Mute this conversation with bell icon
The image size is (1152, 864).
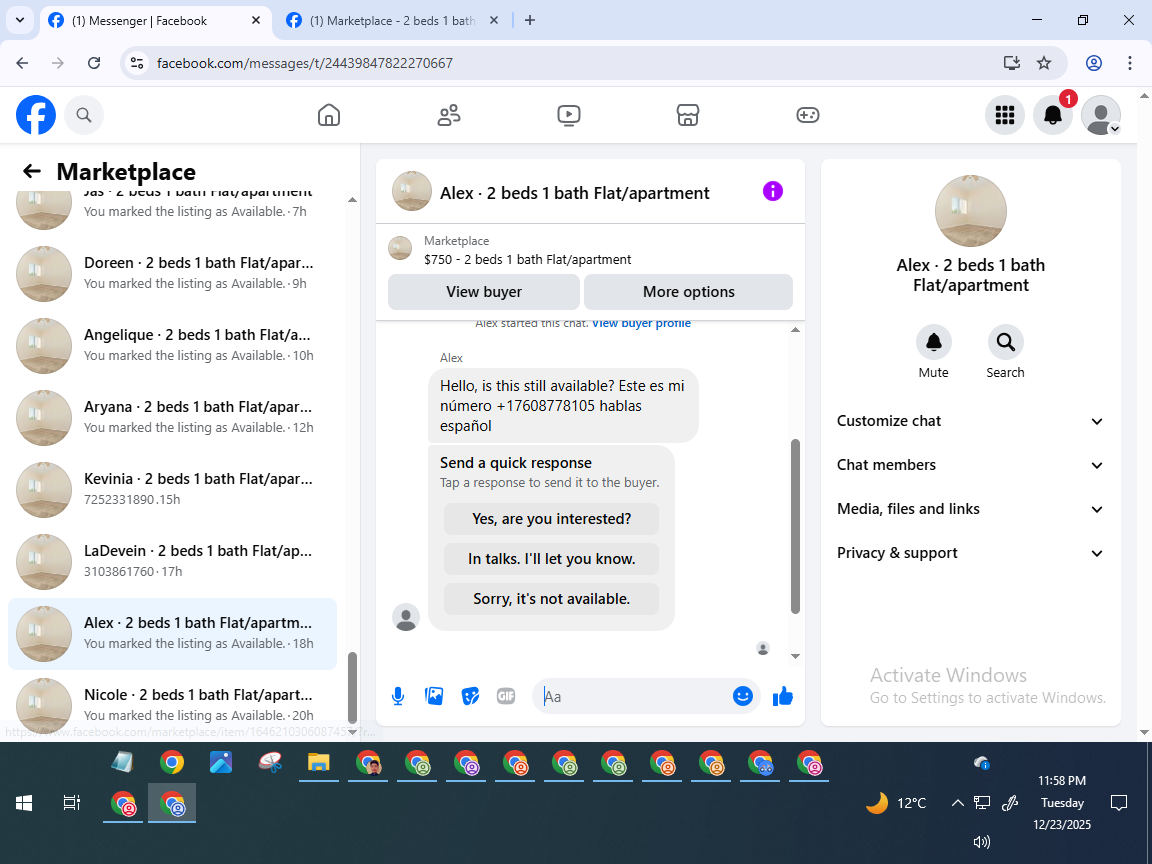(934, 342)
